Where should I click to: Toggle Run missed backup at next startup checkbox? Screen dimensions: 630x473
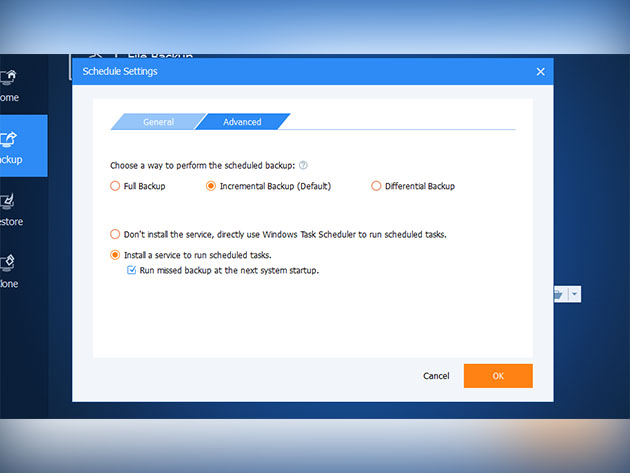[131, 270]
